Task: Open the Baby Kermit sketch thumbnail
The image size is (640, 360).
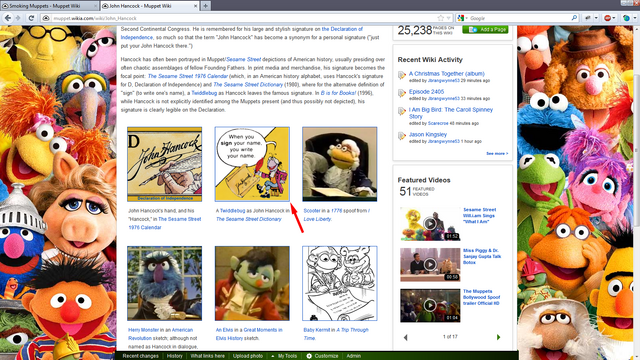Action: pyautogui.click(x=340, y=283)
